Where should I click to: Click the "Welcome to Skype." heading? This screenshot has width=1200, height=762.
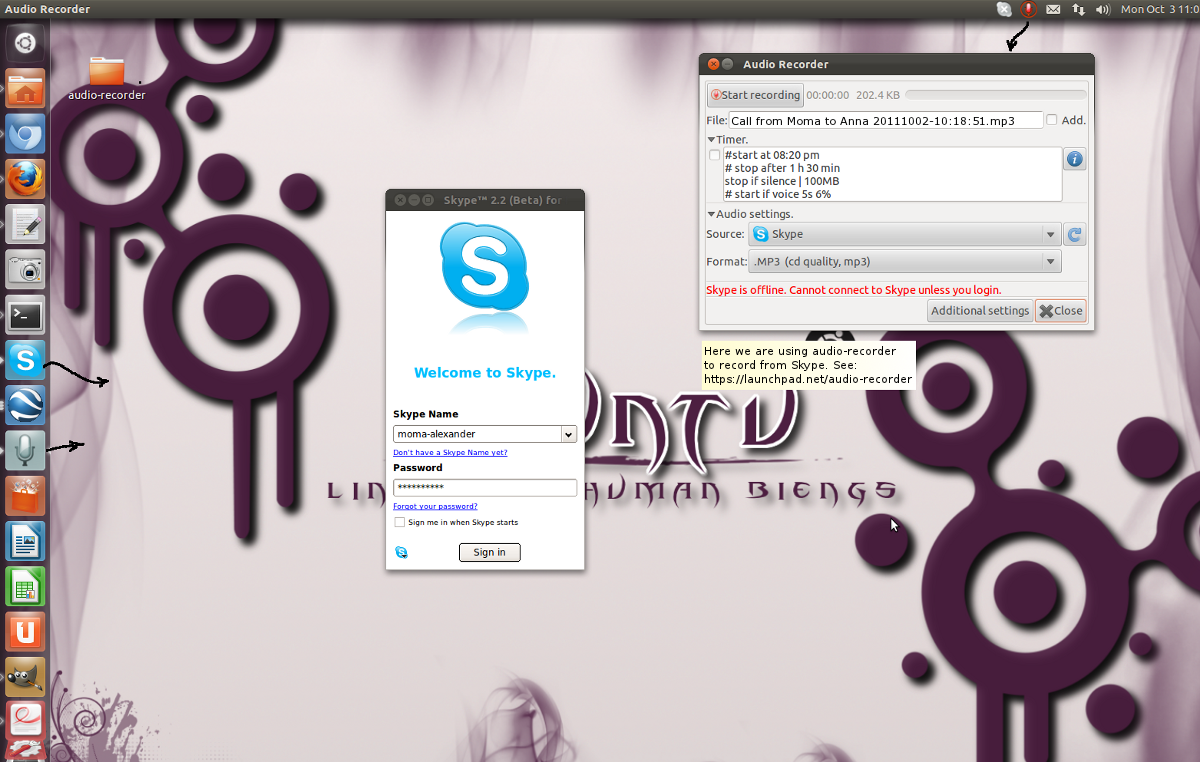pyautogui.click(x=485, y=373)
